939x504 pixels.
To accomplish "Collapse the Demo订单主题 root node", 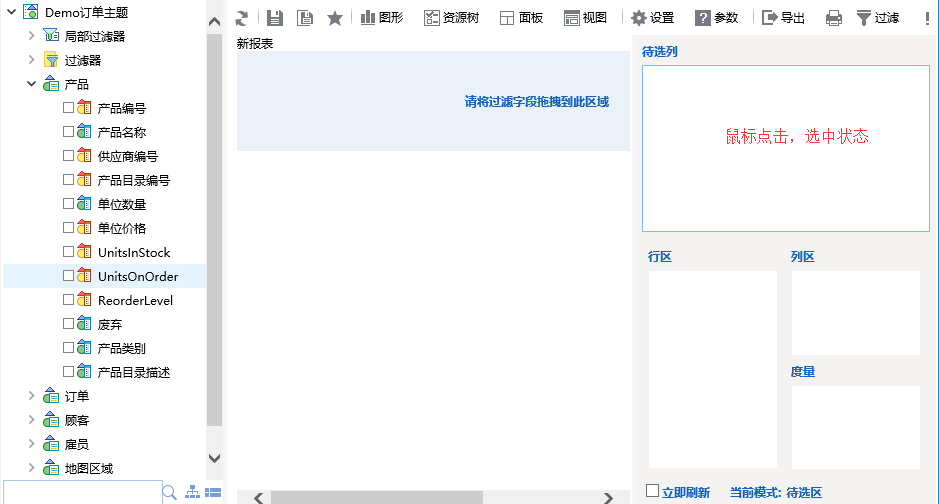I will point(11,11).
